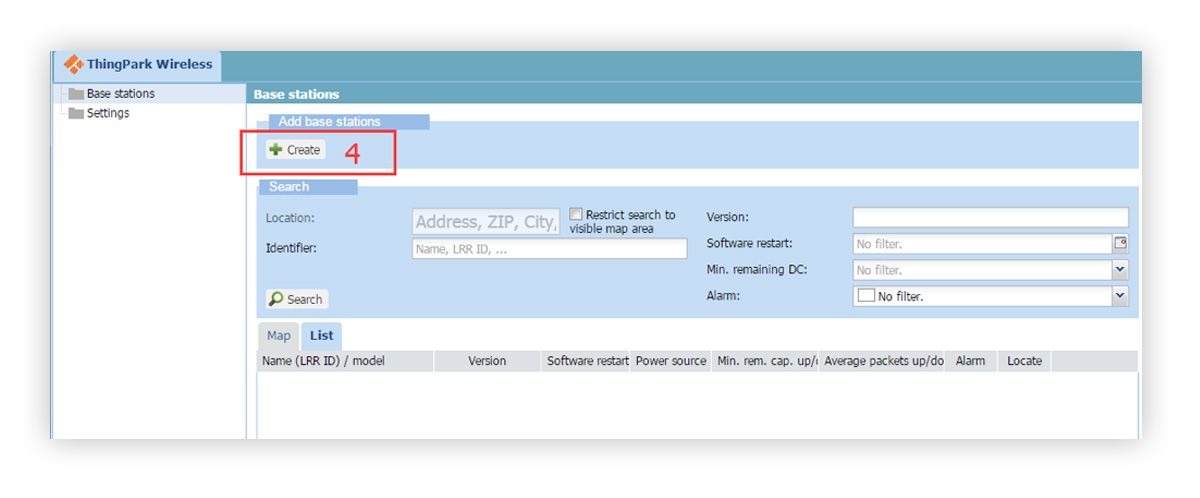Switch to the Map tab
This screenshot has width=1200, height=498.
279,336
